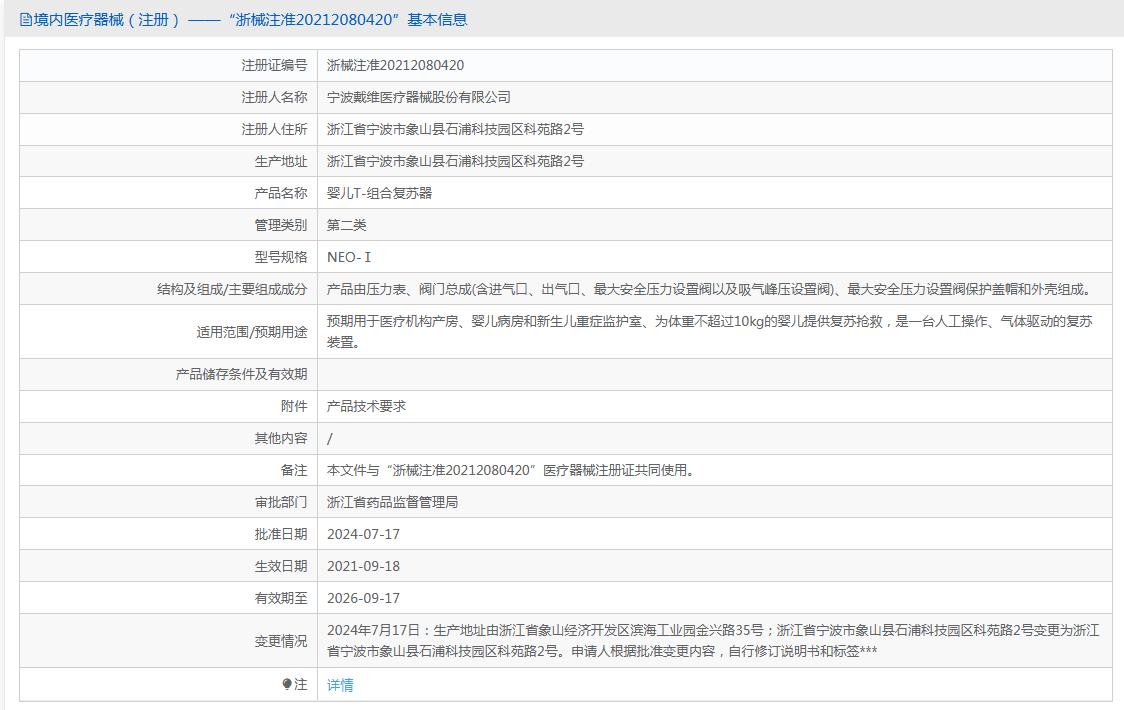Screen dimensions: 1124x710
Task: Click the slash value of 其他内容
Action: [330, 438]
